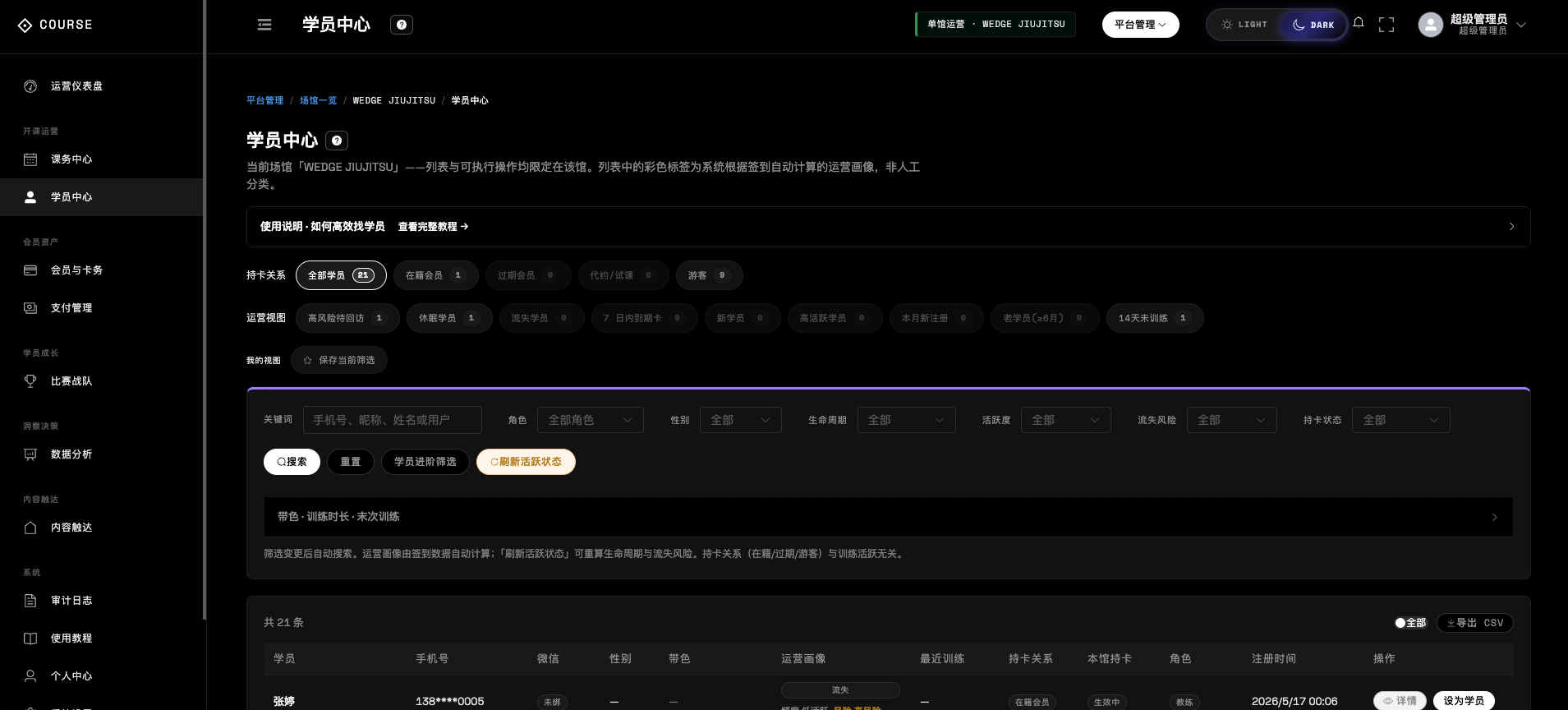1568x710 pixels.
Task: Expand the 超级管理员 account menu
Action: tap(1521, 25)
